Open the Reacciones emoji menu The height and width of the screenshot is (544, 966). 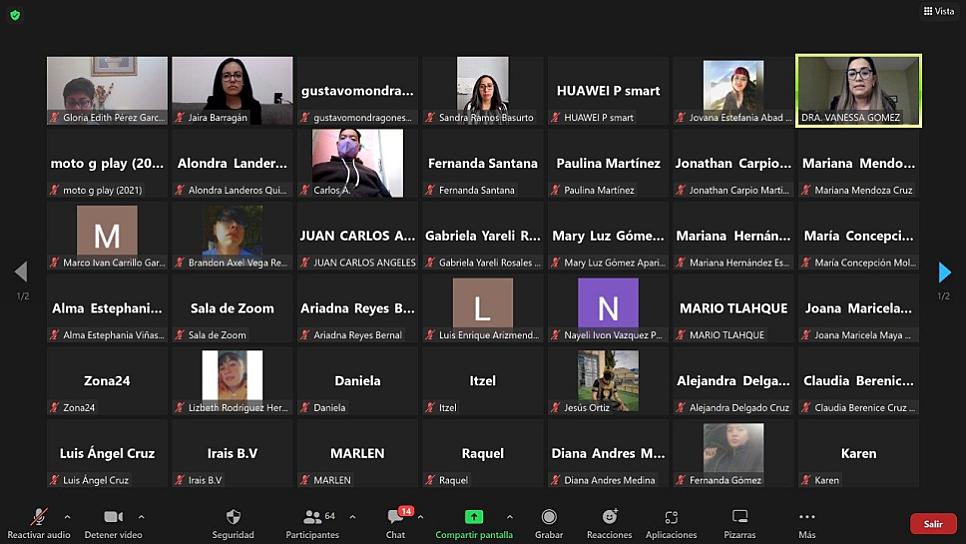point(609,517)
